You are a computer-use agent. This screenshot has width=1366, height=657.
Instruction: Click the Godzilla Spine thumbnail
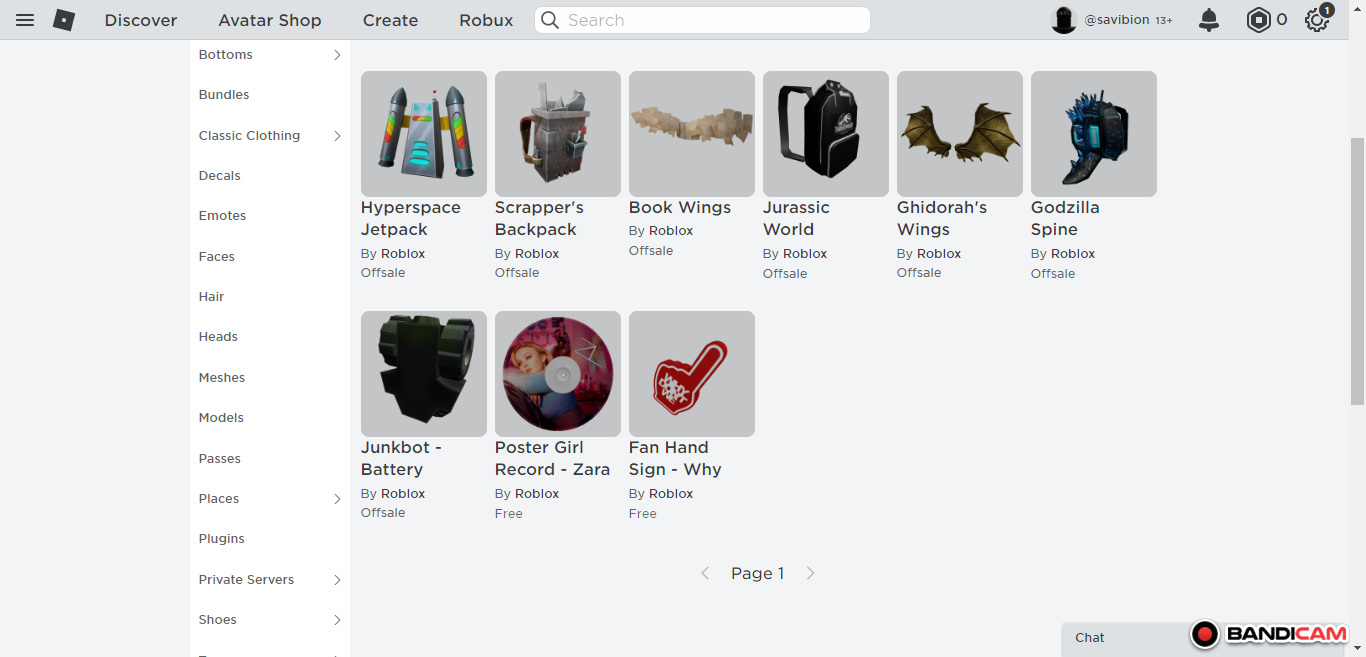click(1093, 134)
